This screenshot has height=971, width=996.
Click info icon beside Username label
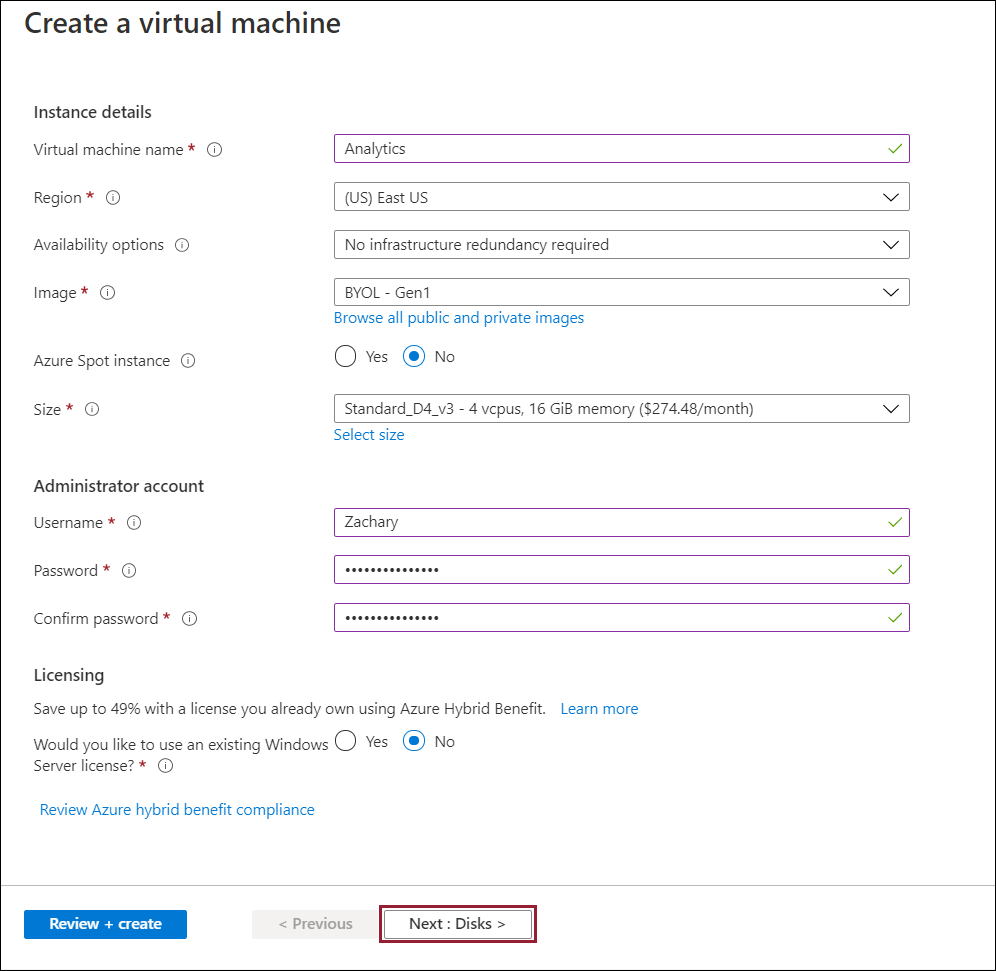(x=134, y=523)
